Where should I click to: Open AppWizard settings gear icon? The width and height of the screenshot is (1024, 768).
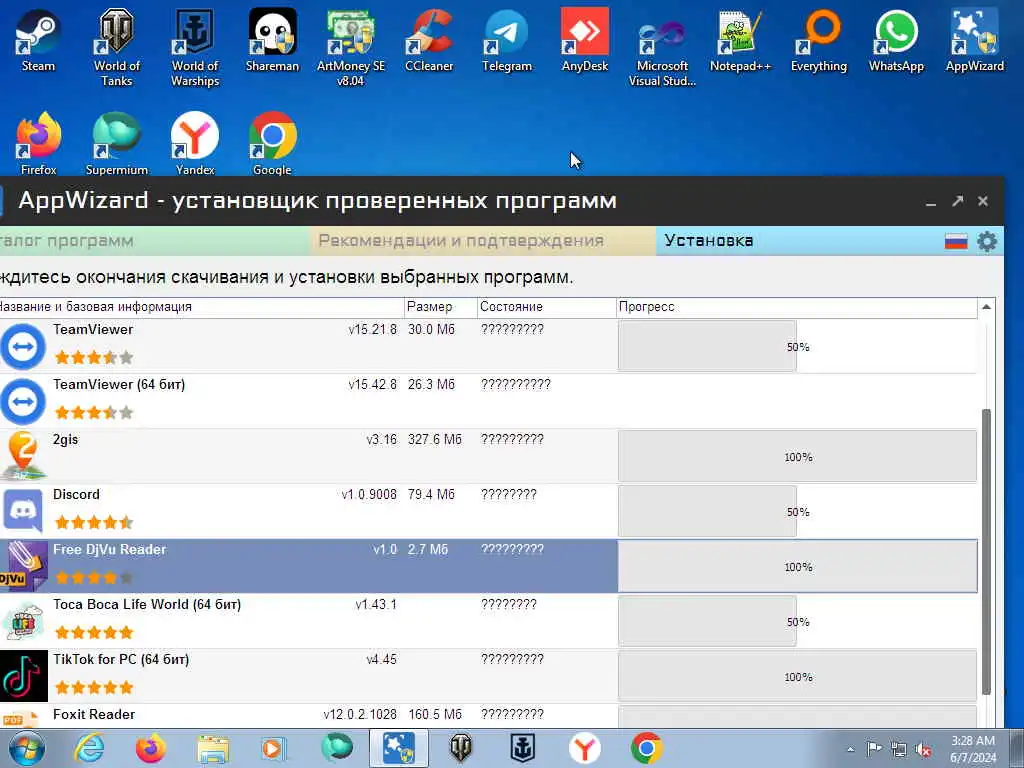(x=987, y=241)
